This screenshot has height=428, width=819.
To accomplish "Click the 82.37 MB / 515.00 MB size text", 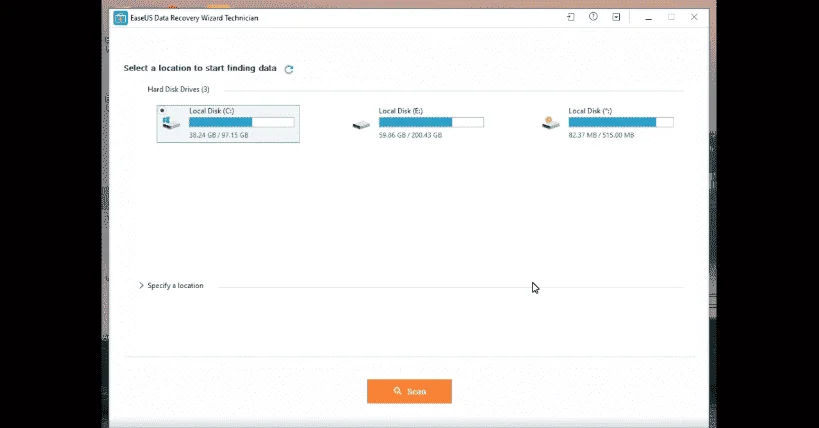I will (x=601, y=135).
